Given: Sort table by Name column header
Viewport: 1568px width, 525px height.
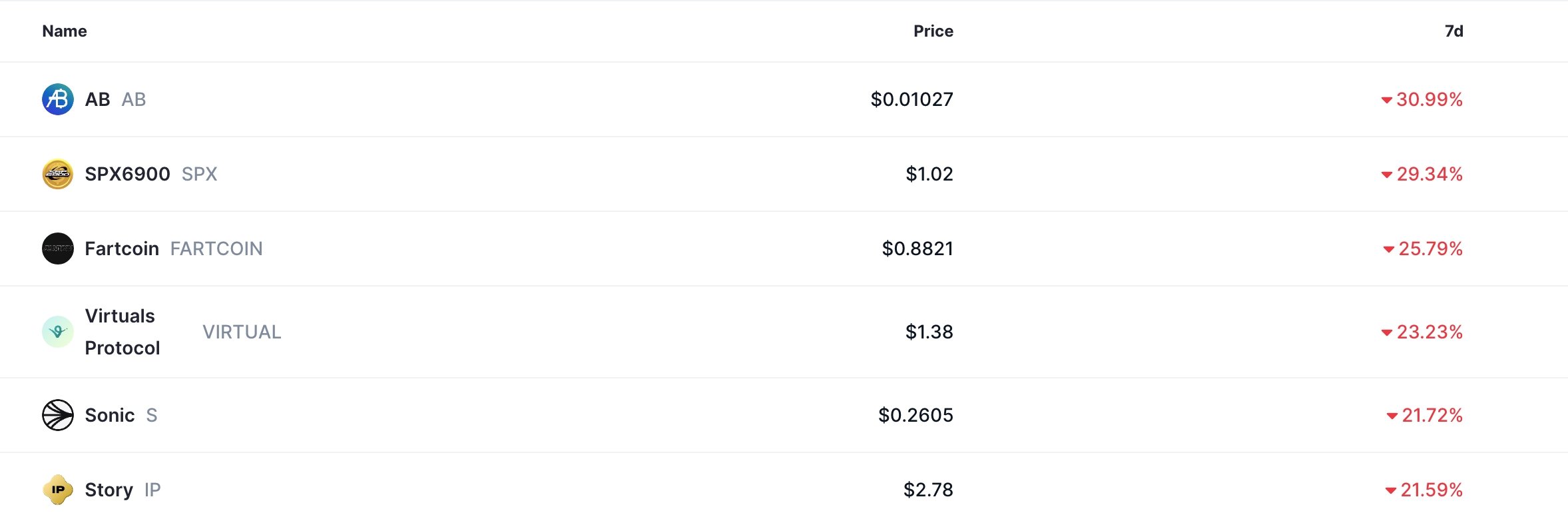Looking at the screenshot, I should 65,31.
